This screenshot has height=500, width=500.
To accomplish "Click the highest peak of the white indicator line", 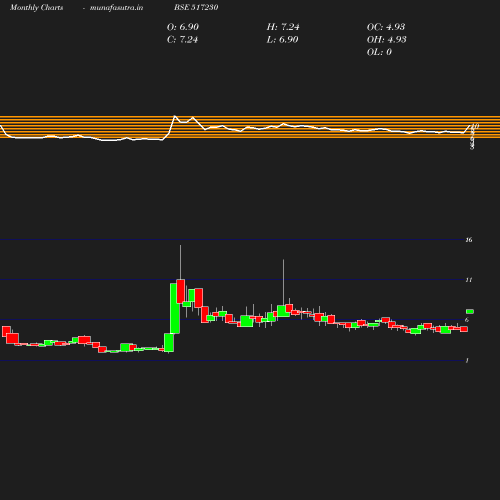I will [x=175, y=116].
